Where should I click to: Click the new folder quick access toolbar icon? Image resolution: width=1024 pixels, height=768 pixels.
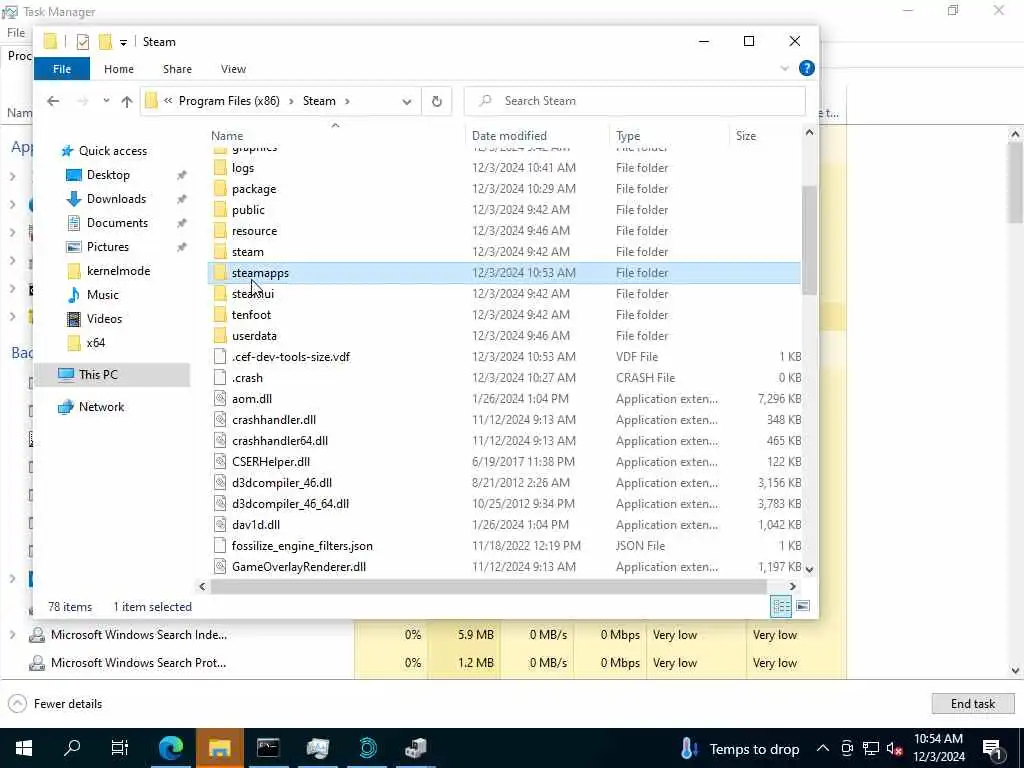pos(104,42)
